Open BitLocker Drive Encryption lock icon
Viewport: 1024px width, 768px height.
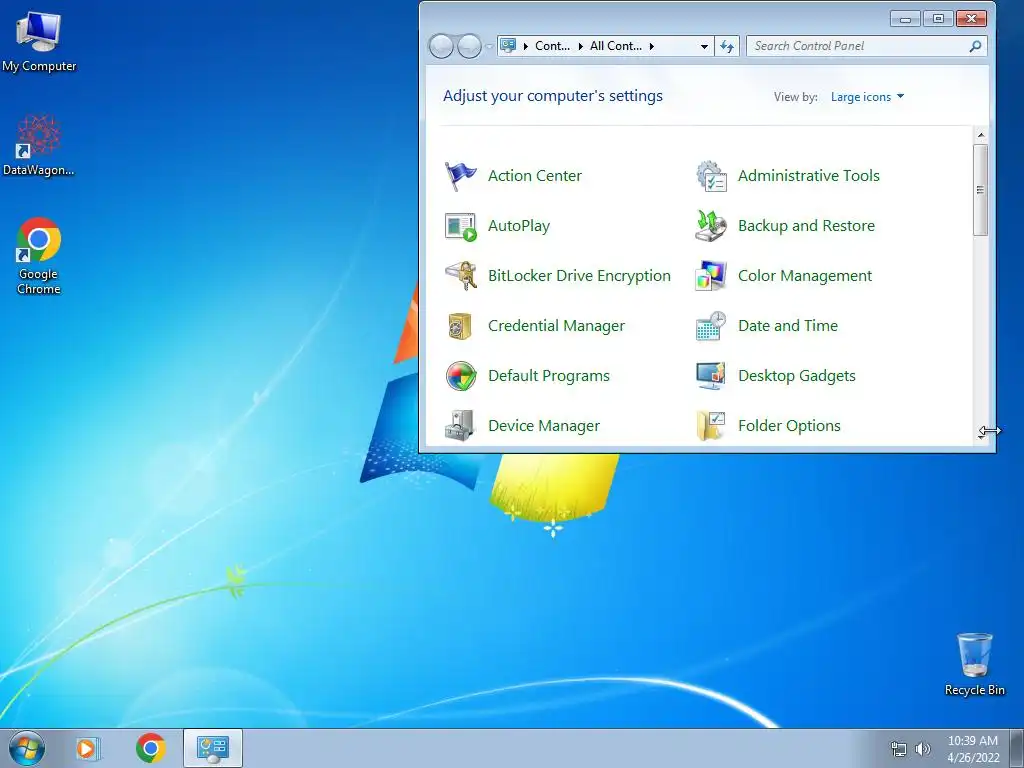click(460, 276)
